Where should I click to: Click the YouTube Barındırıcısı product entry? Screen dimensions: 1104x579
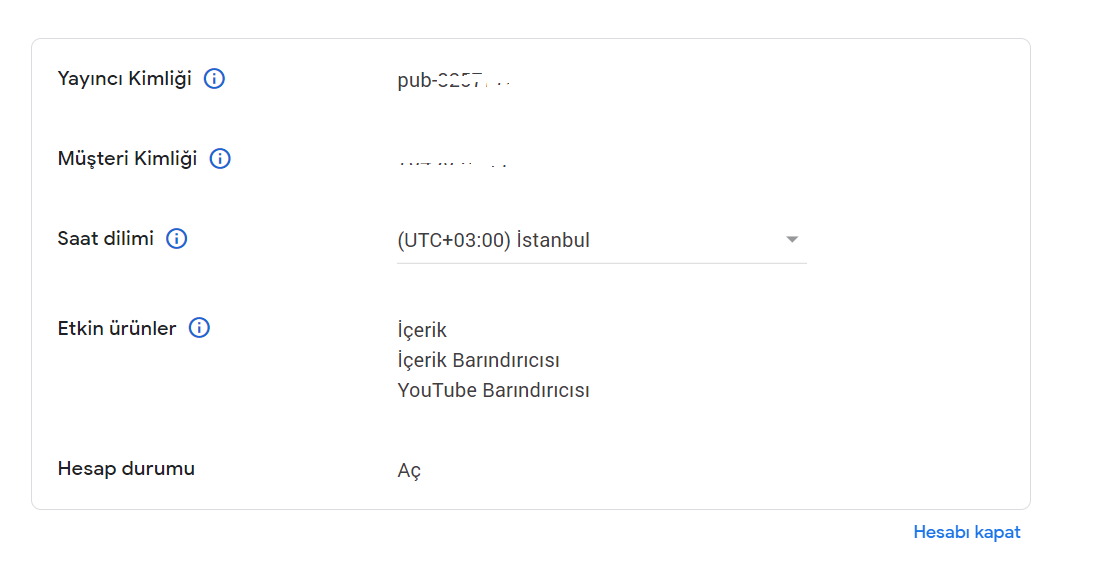[493, 390]
